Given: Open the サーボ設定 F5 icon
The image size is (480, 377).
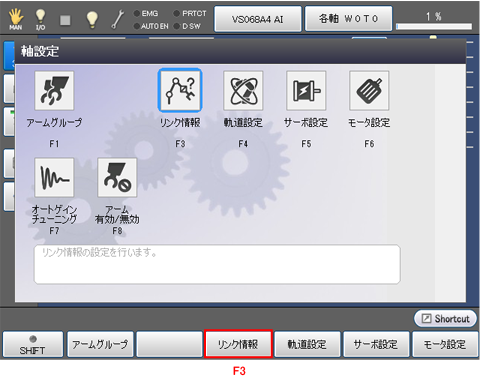Looking at the screenshot, I should click(306, 90).
